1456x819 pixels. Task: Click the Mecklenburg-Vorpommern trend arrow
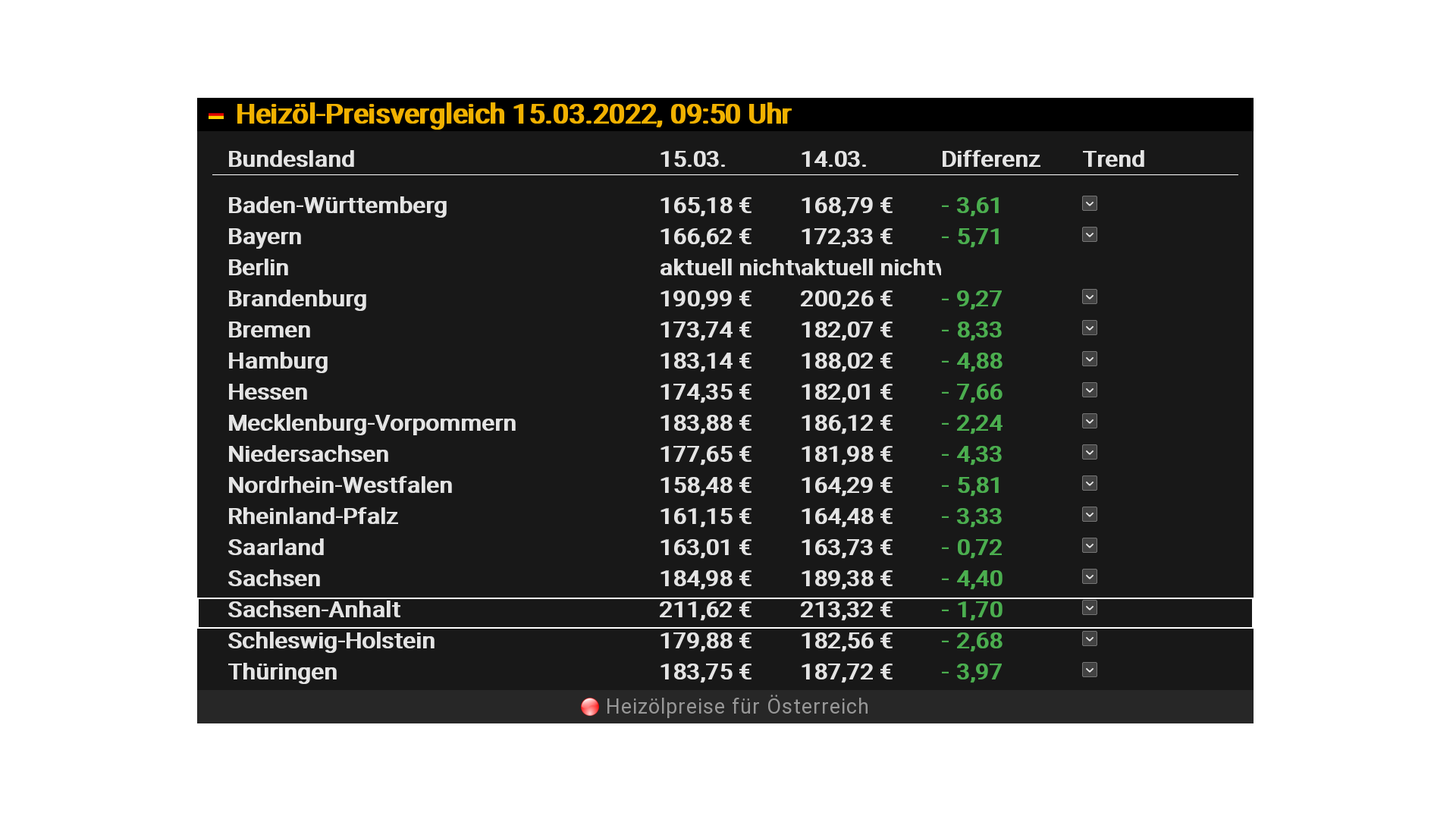pos(1090,421)
